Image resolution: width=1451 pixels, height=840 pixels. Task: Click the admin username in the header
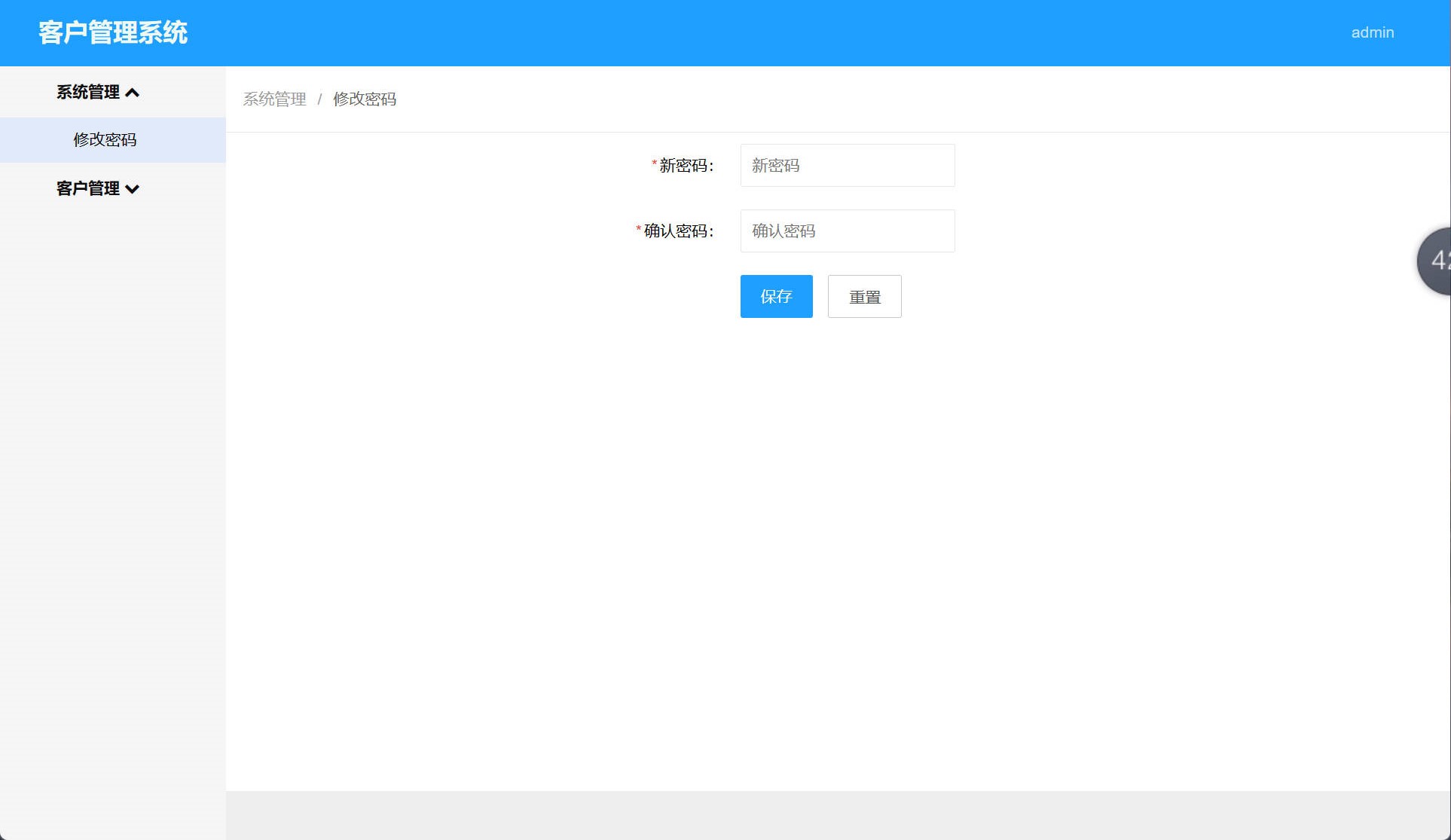[1372, 32]
